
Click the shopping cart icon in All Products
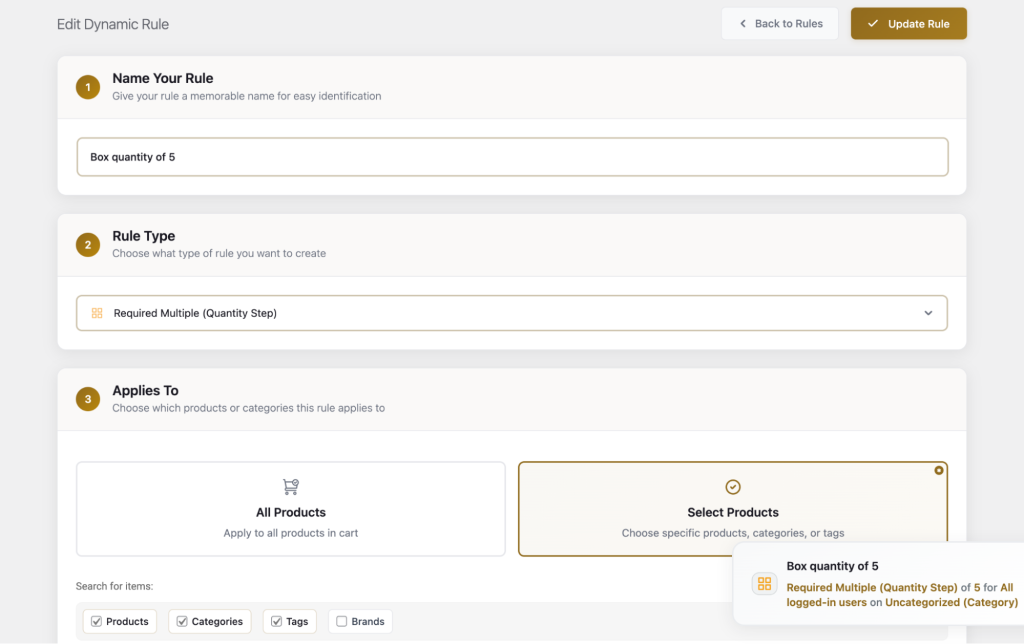(x=291, y=487)
